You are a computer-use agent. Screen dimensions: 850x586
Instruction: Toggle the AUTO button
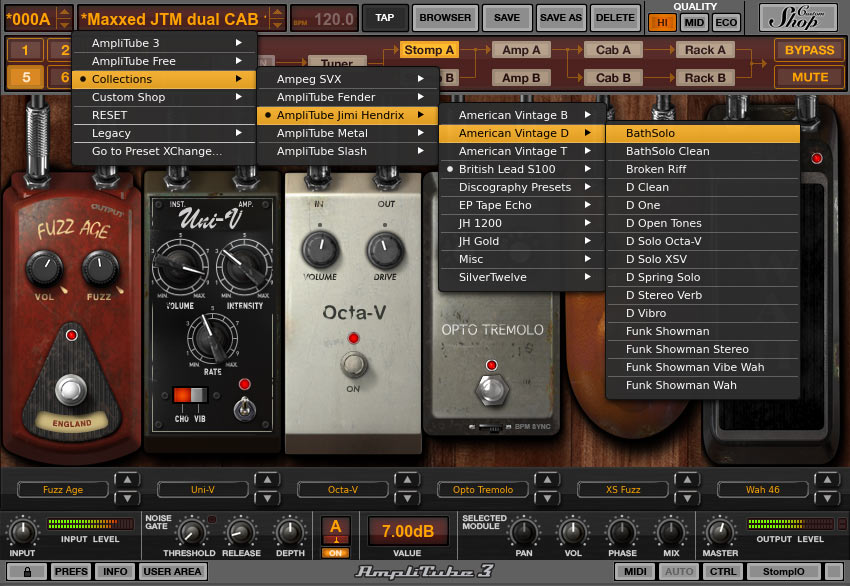click(679, 571)
